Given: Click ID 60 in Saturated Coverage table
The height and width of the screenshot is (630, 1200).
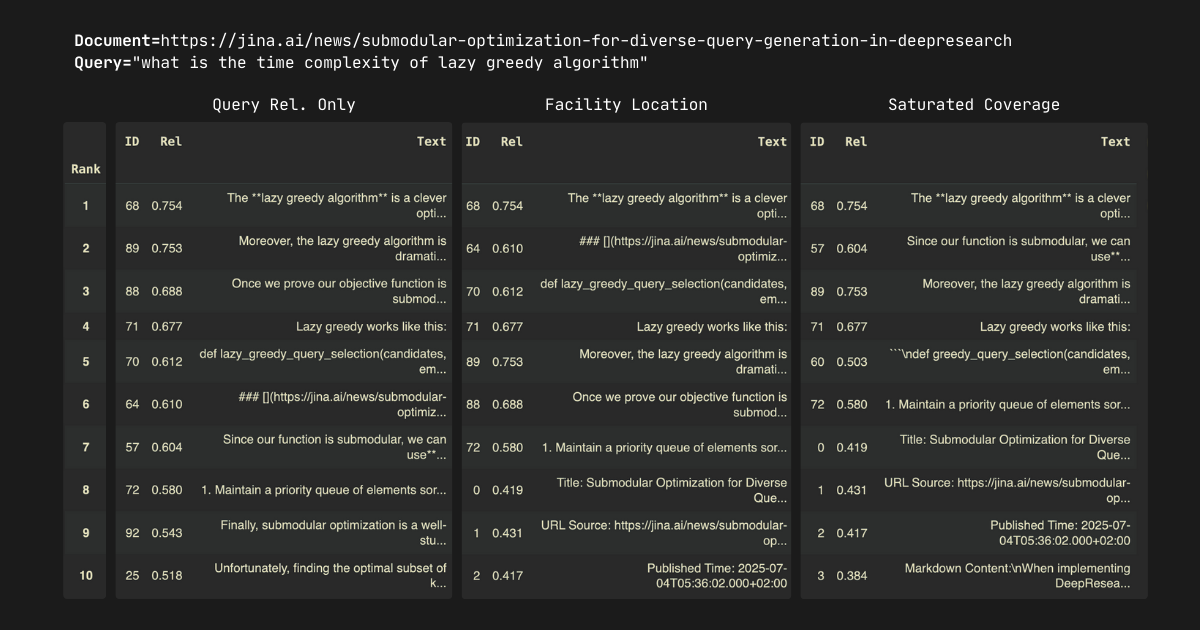Looking at the screenshot, I should (817, 362).
